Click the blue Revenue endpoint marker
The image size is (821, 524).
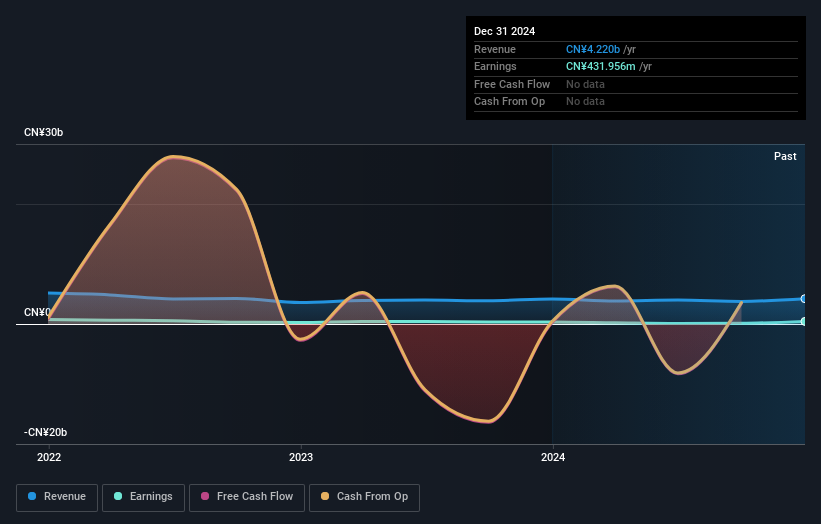(x=803, y=299)
